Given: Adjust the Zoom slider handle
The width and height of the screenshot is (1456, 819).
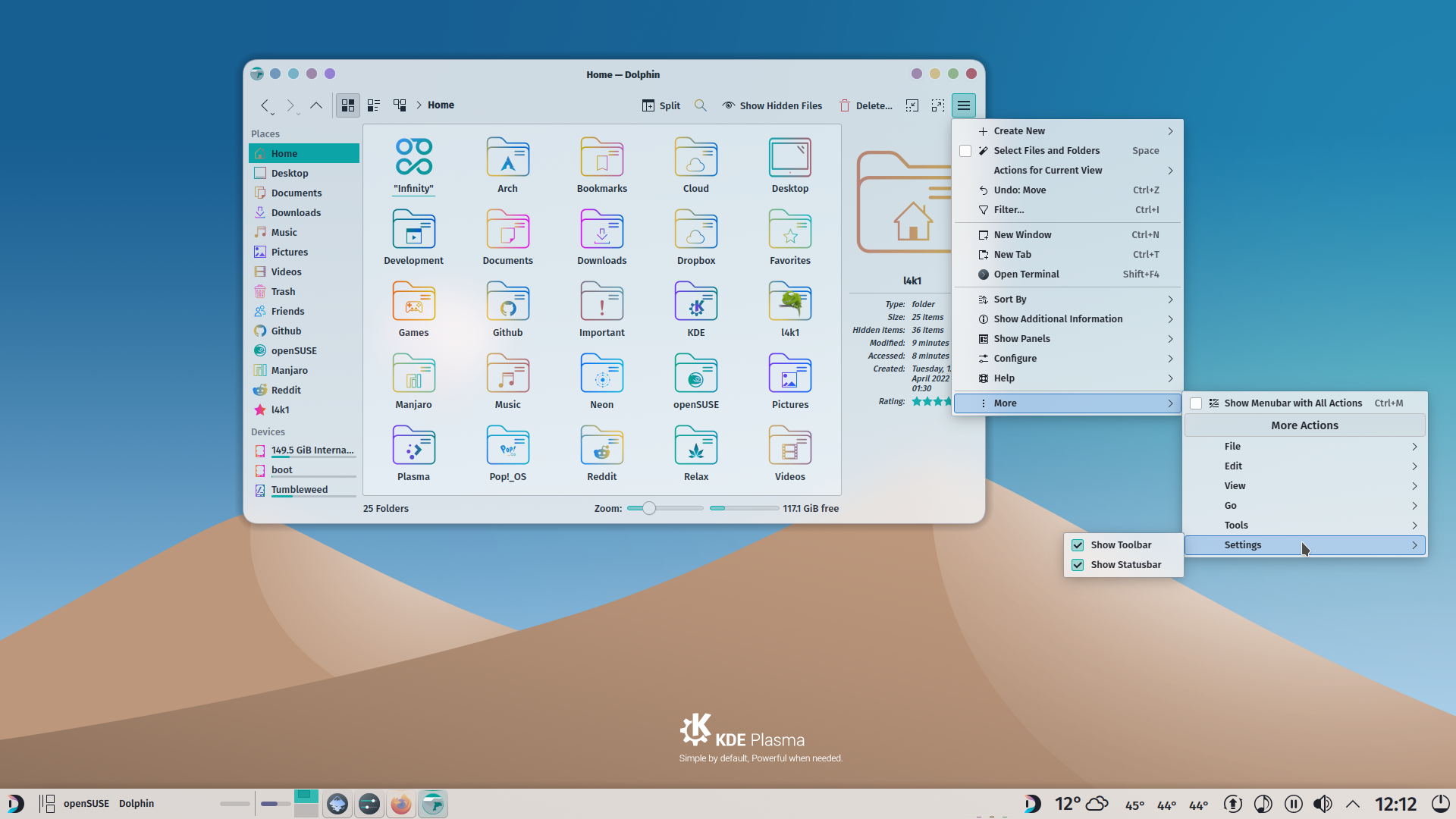Looking at the screenshot, I should pyautogui.click(x=649, y=508).
